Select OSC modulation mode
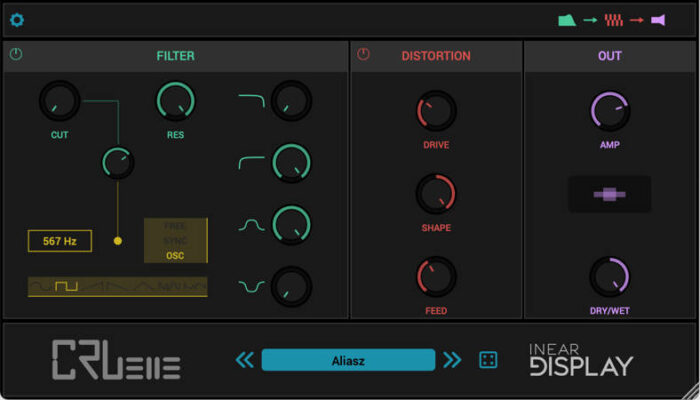Image resolution: width=700 pixels, height=400 pixels. (175, 255)
